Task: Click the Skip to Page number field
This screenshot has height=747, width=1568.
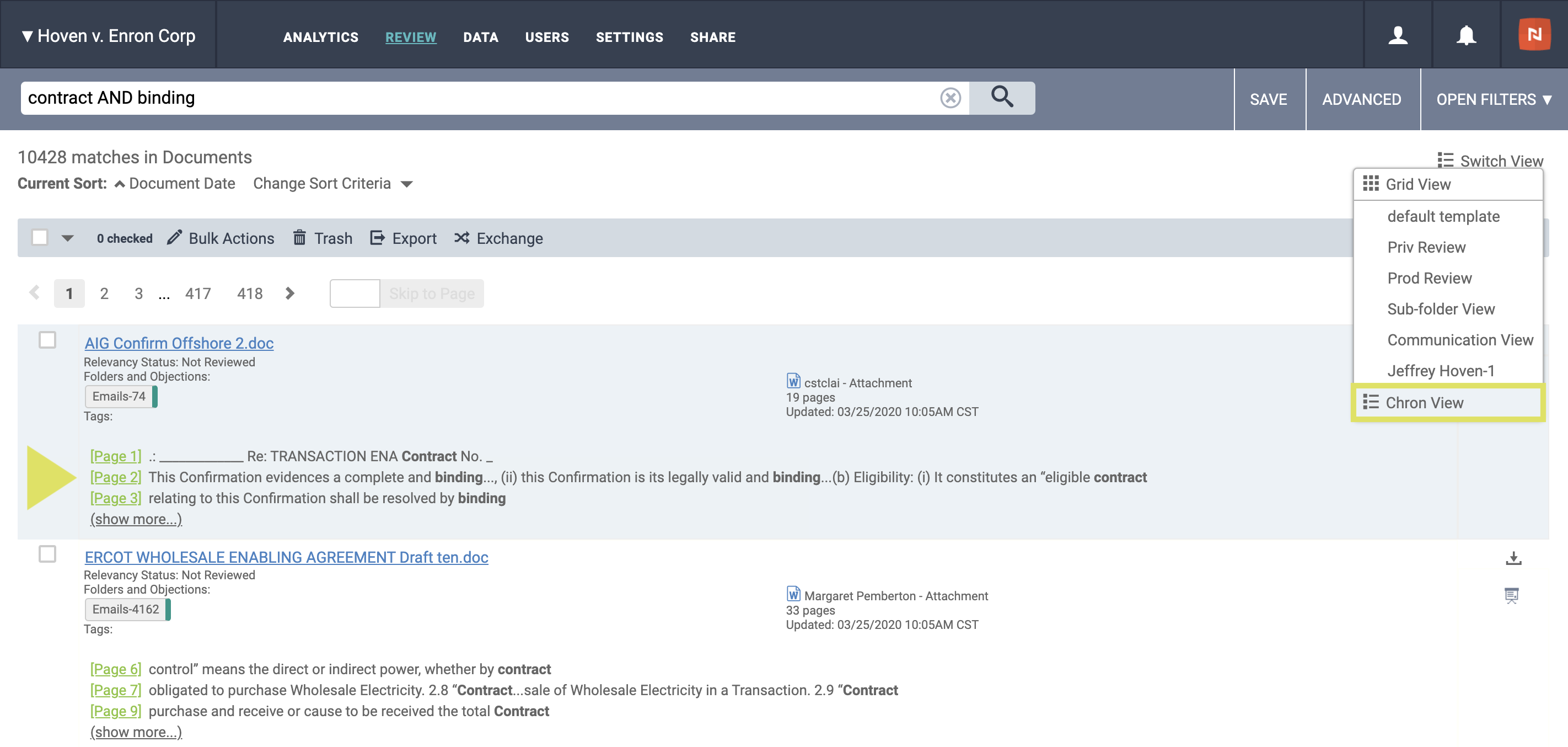Action: (355, 293)
